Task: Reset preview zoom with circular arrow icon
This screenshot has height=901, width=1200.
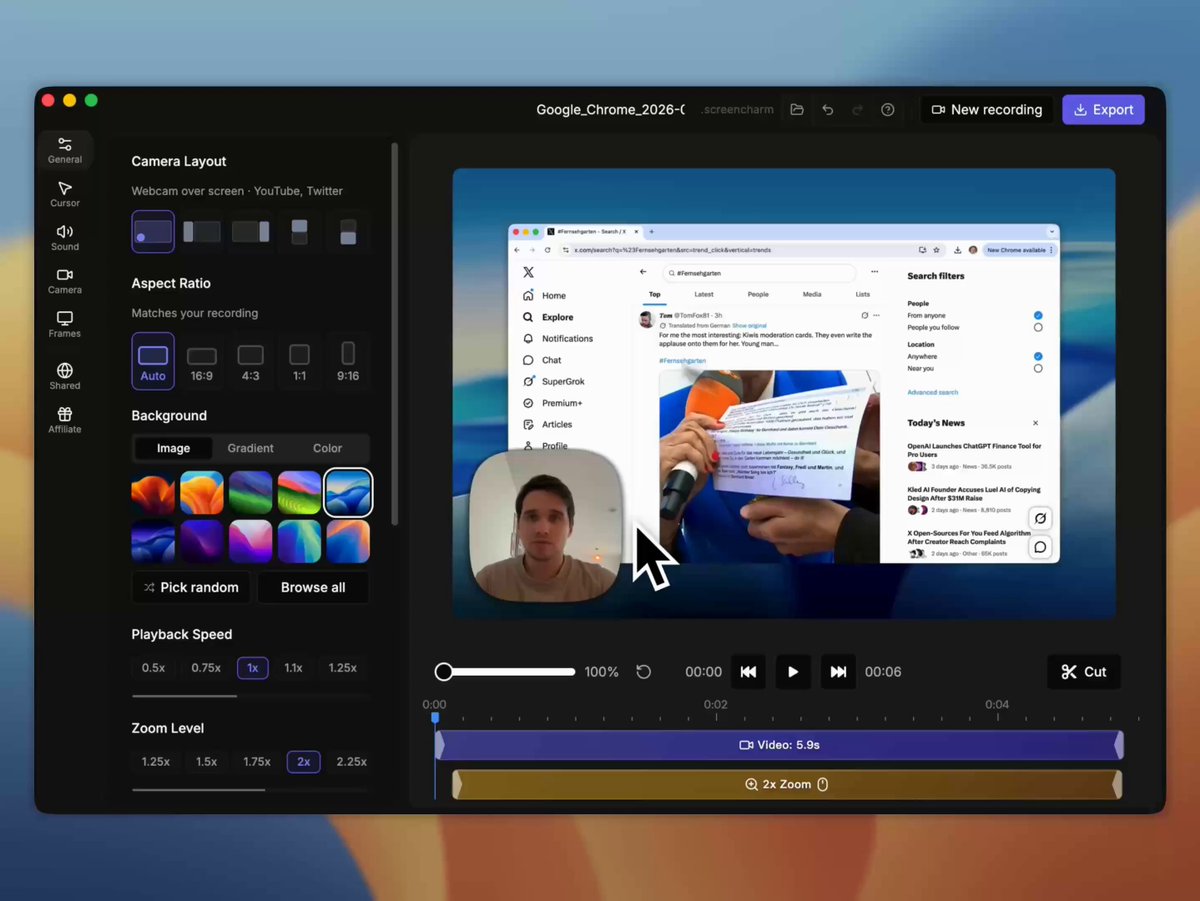Action: coord(644,672)
